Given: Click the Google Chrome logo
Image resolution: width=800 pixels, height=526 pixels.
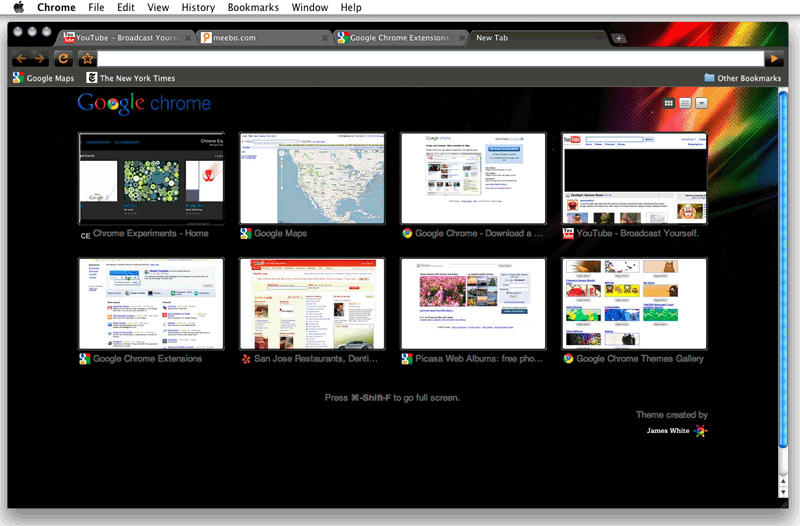Looking at the screenshot, I should click(x=144, y=104).
